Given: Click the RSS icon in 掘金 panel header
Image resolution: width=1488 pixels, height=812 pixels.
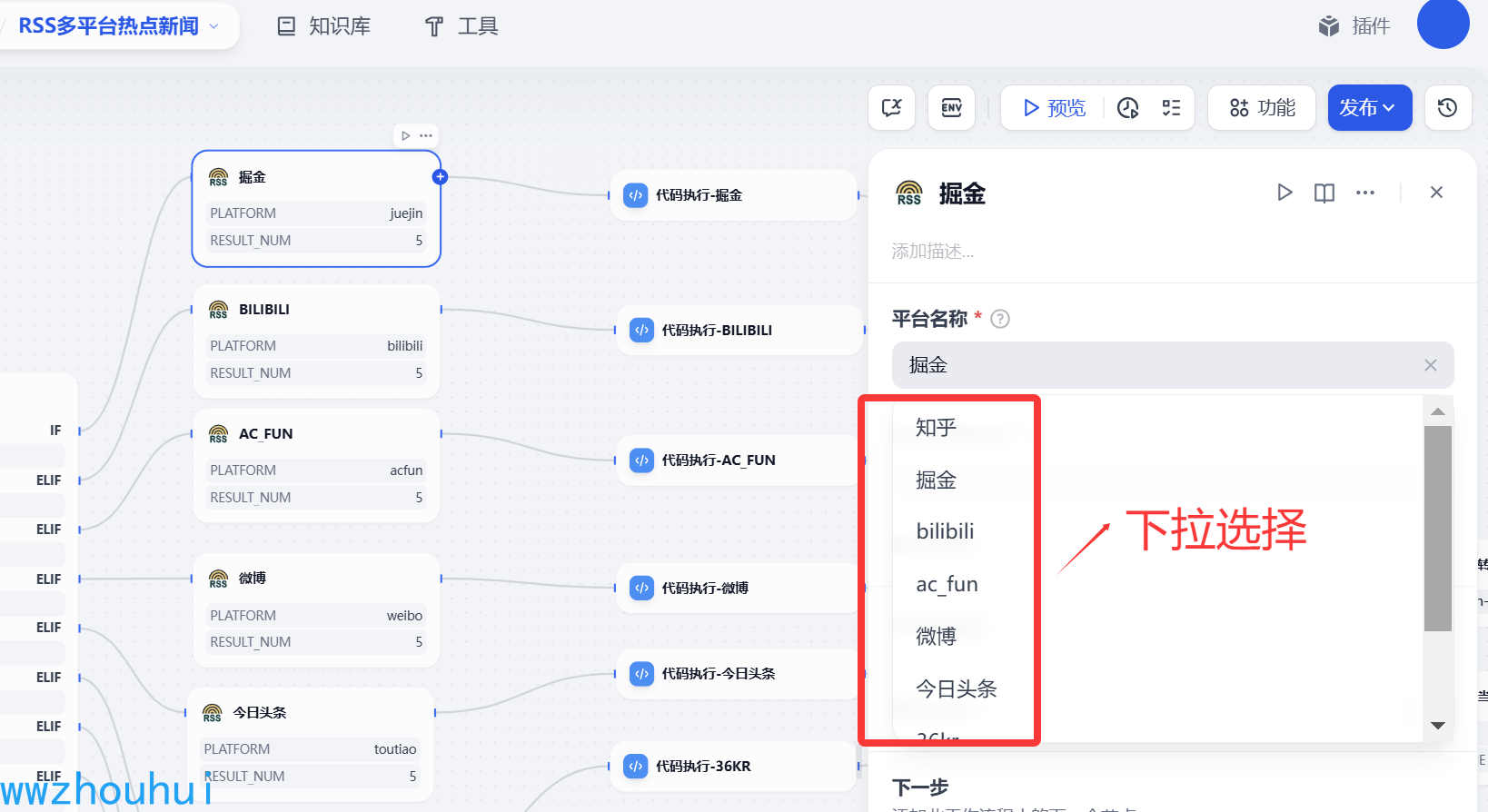Looking at the screenshot, I should (908, 193).
